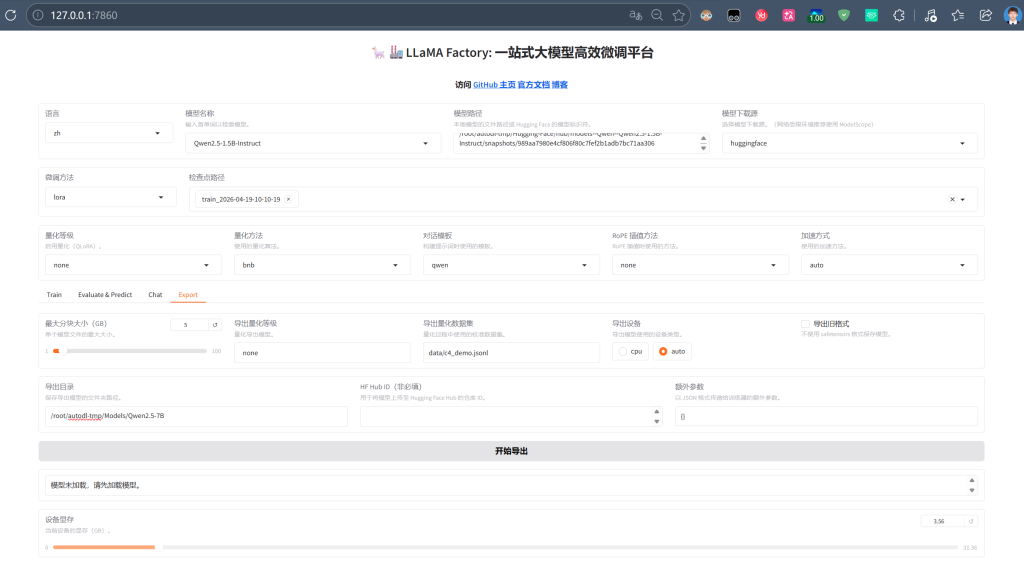The width and height of the screenshot is (1024, 567).
Task: Switch to the Train tab
Action: click(54, 295)
